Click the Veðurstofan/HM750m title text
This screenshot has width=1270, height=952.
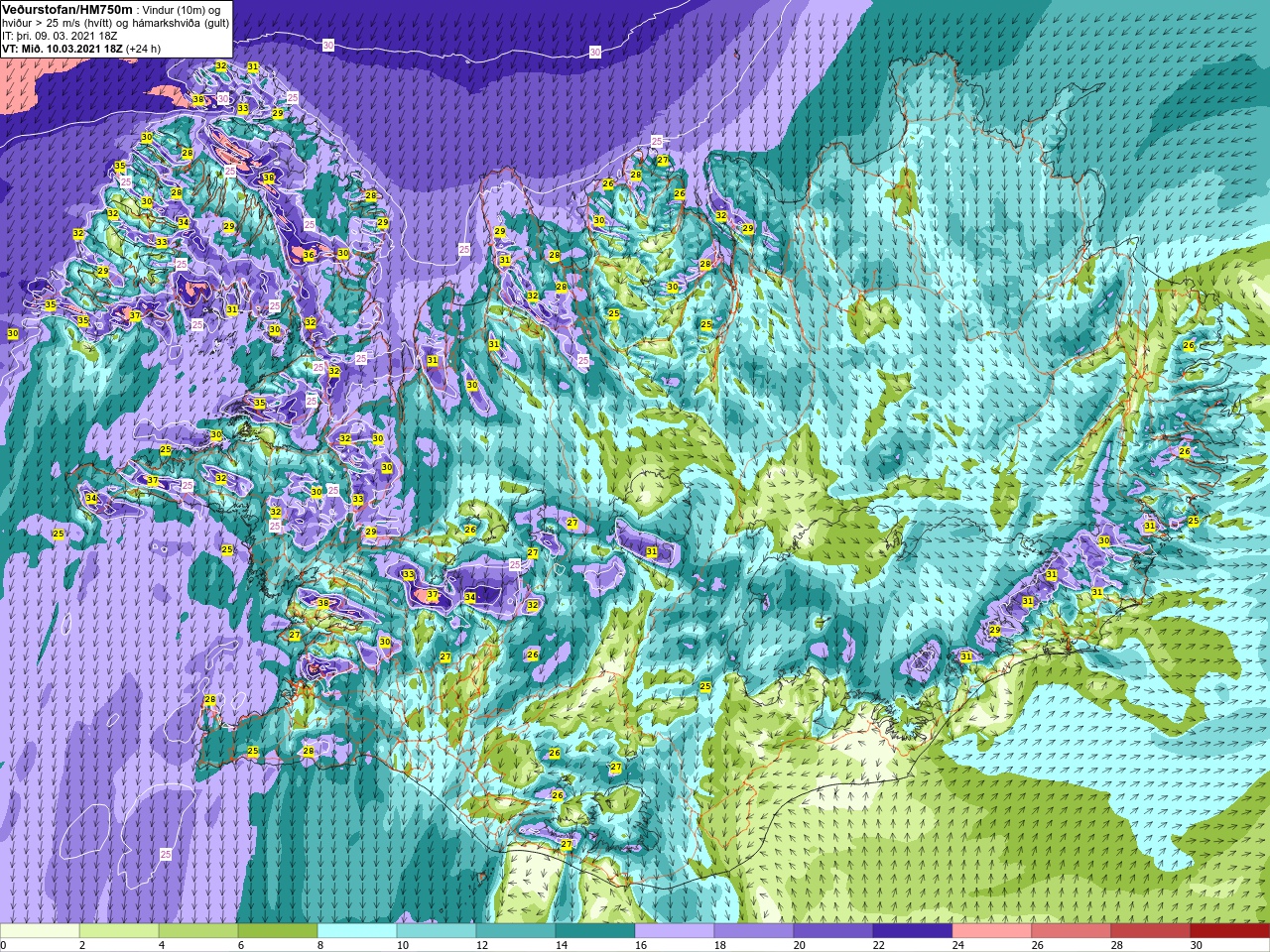point(67,9)
